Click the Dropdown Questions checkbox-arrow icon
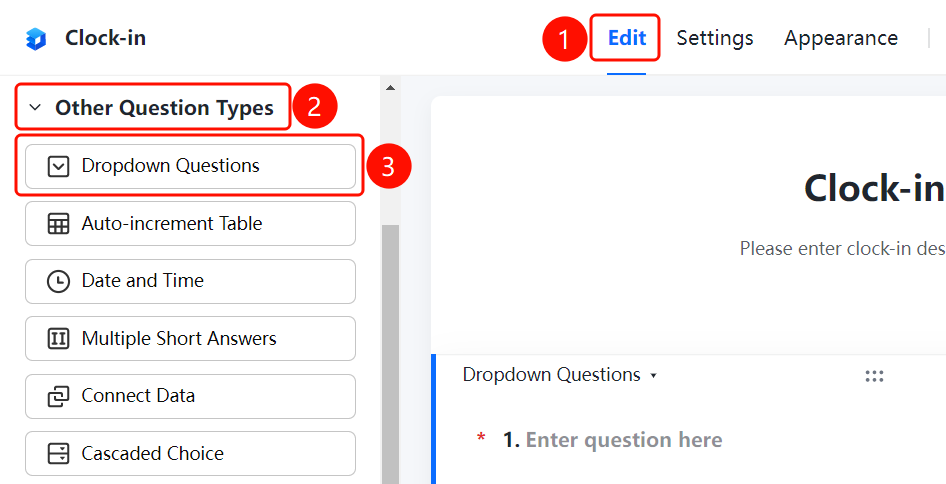The image size is (946, 484). (x=59, y=166)
